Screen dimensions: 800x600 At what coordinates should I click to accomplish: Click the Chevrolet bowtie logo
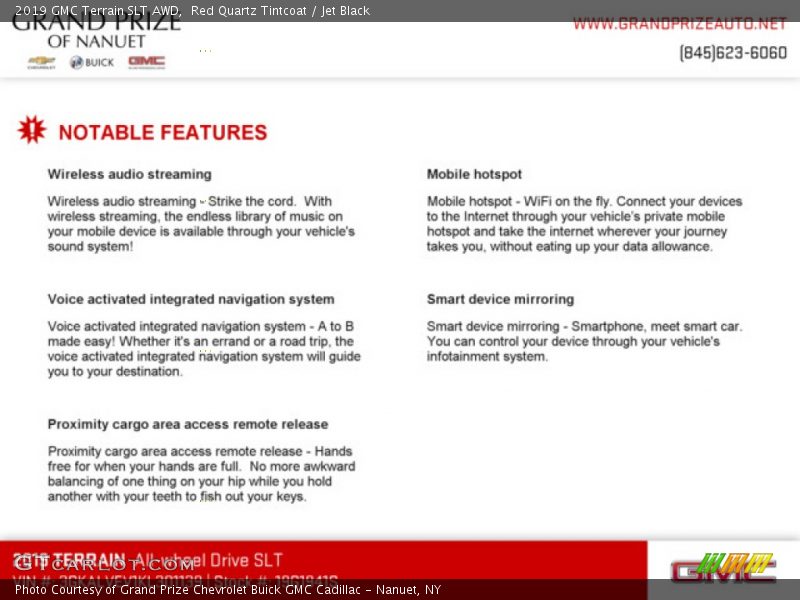41,62
